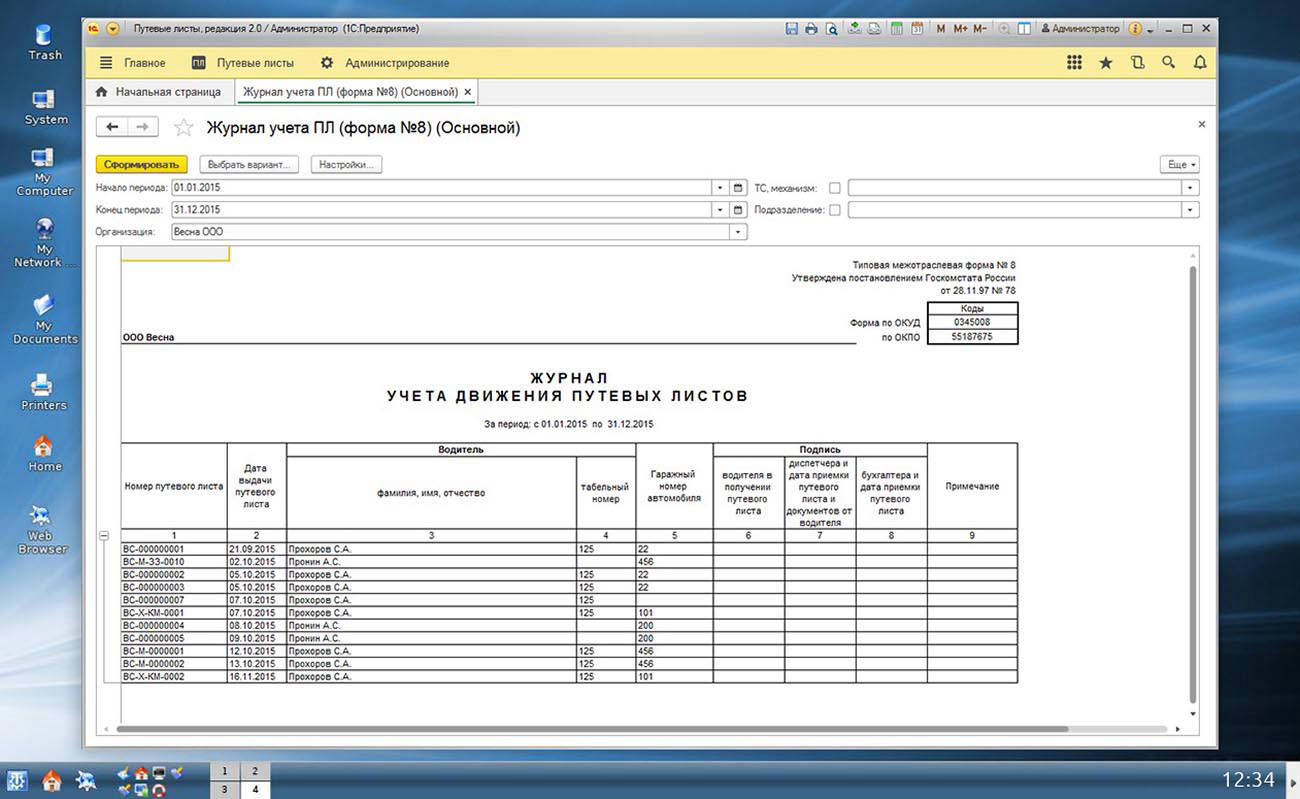Viewport: 1300px width, 799px height.
Task: Open the history scroll icon
Action: 1137,63
